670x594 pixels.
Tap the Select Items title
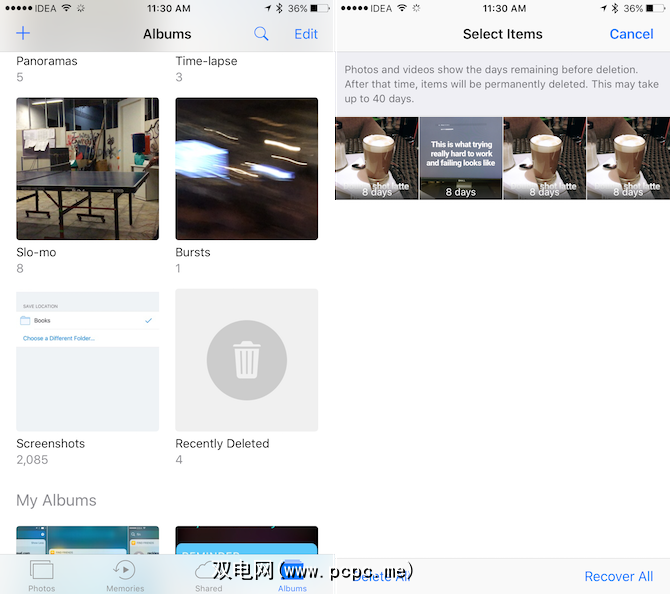pos(502,34)
